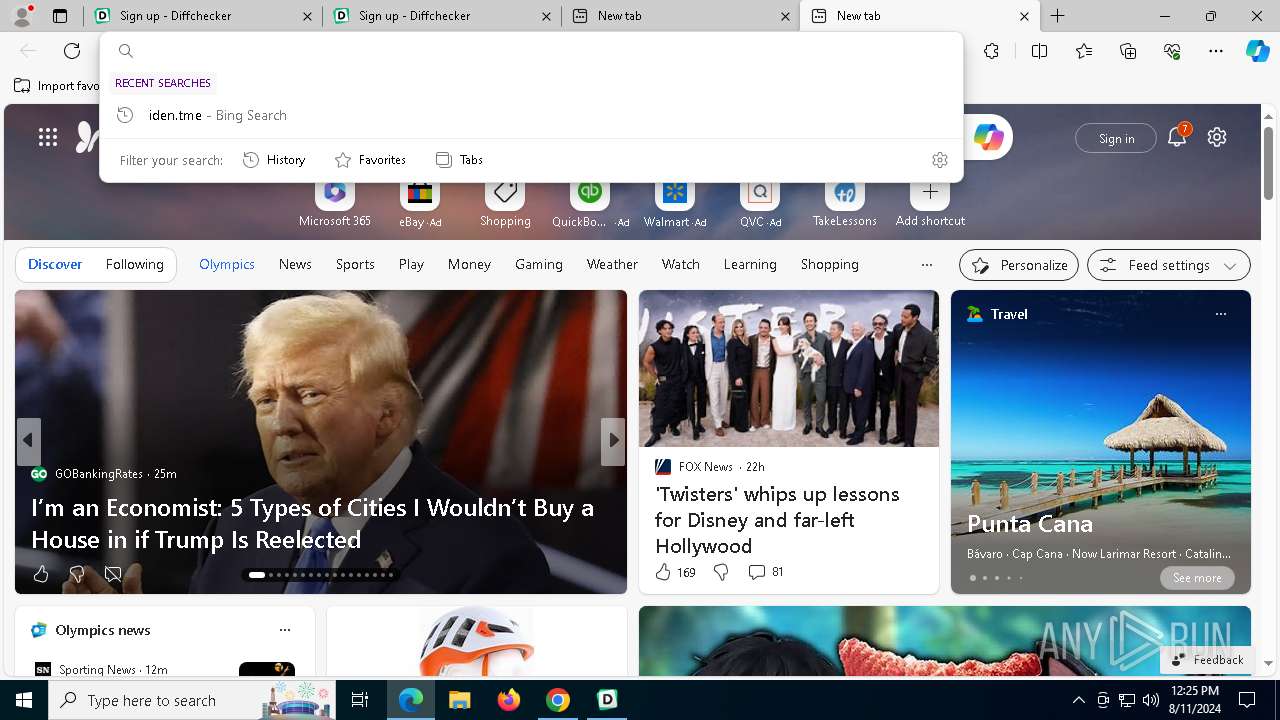Select recent search iden.tme

531,115
